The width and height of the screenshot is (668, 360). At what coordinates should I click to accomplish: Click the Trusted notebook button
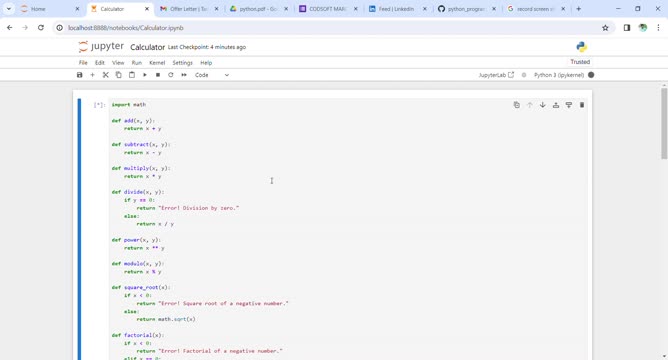pos(580,62)
